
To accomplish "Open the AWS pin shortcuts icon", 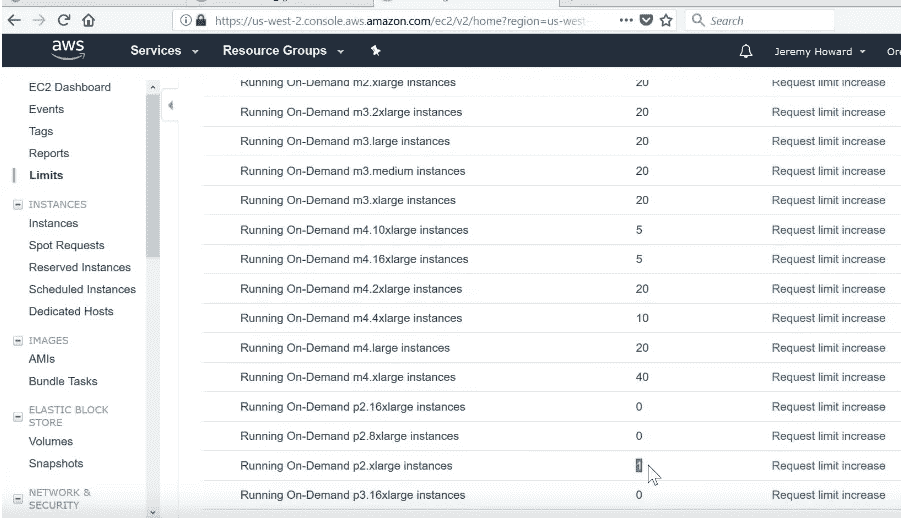I will tap(375, 51).
